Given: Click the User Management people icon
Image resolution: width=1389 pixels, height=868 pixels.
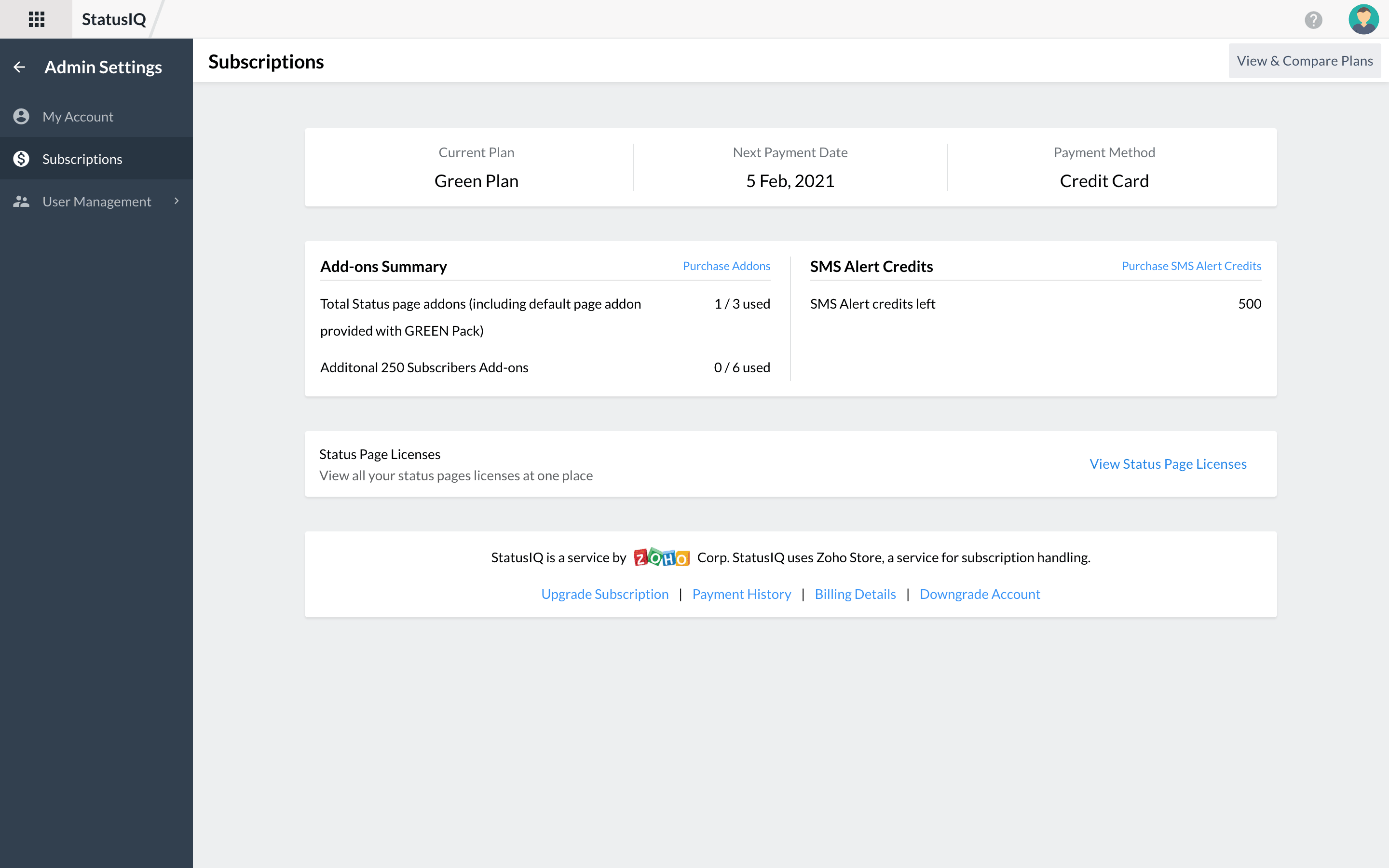Looking at the screenshot, I should pyautogui.click(x=21, y=201).
